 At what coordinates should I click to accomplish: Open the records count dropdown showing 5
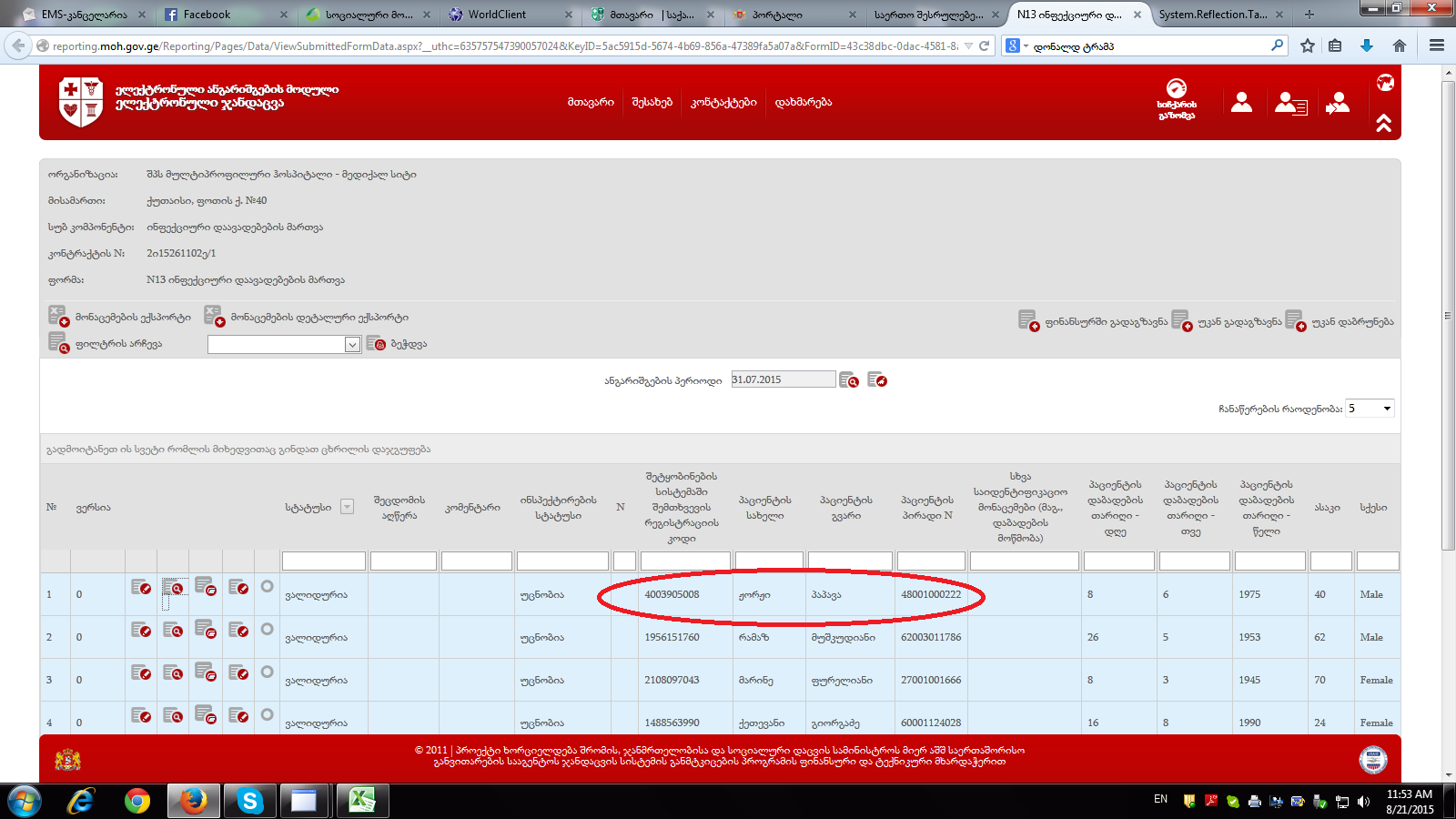coord(1370,409)
